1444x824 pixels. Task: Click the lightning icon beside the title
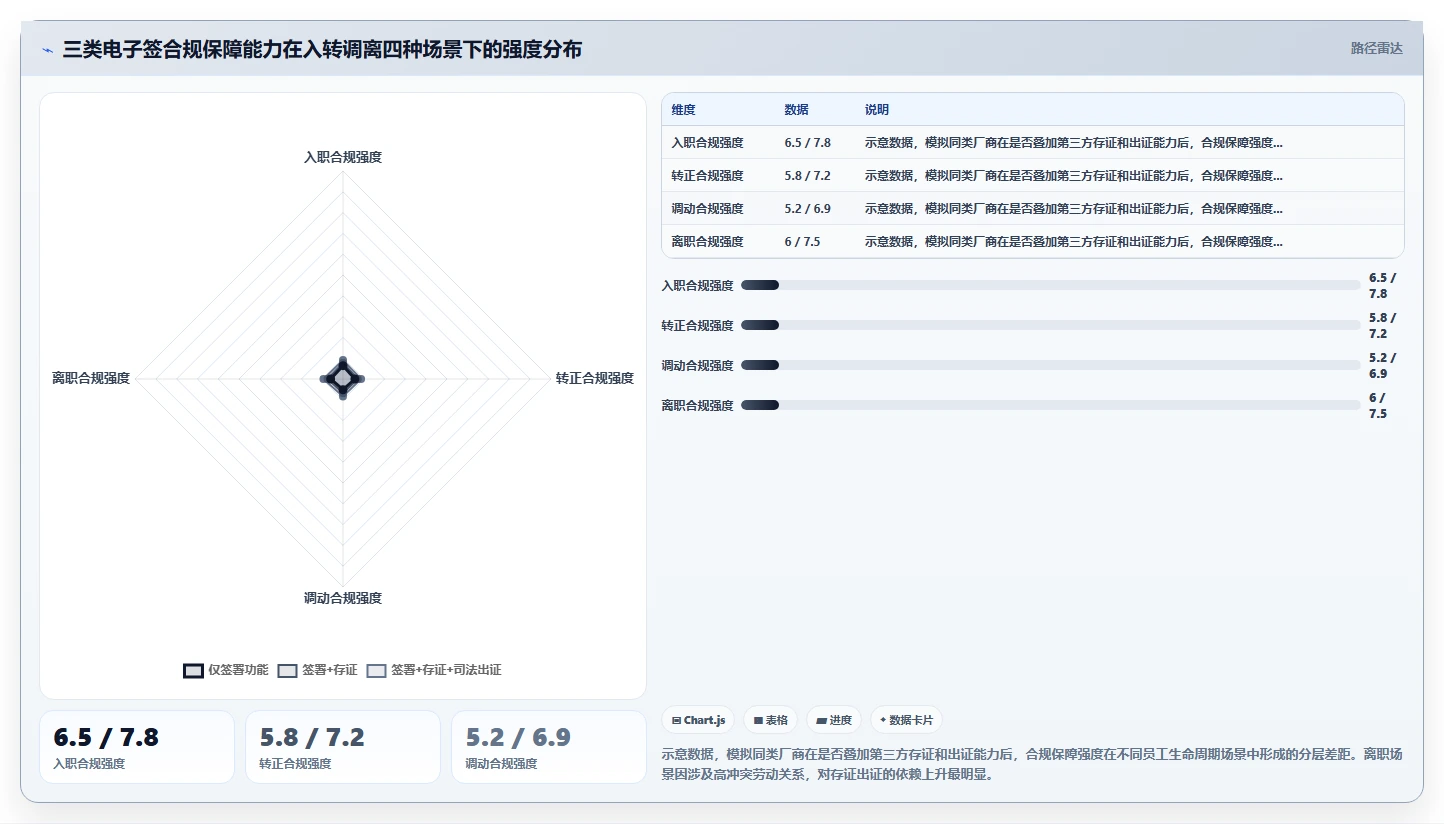click(x=48, y=50)
